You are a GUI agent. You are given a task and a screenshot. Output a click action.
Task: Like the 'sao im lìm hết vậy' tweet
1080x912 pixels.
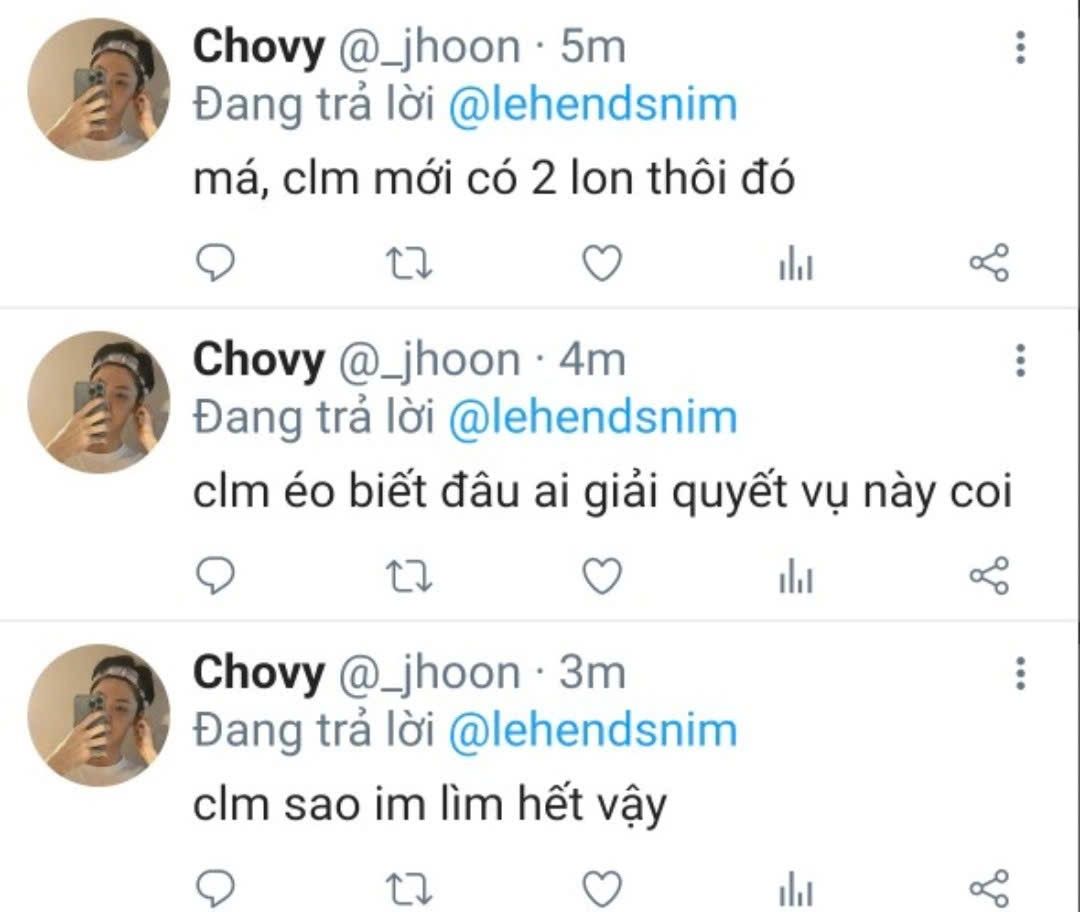coord(602,889)
